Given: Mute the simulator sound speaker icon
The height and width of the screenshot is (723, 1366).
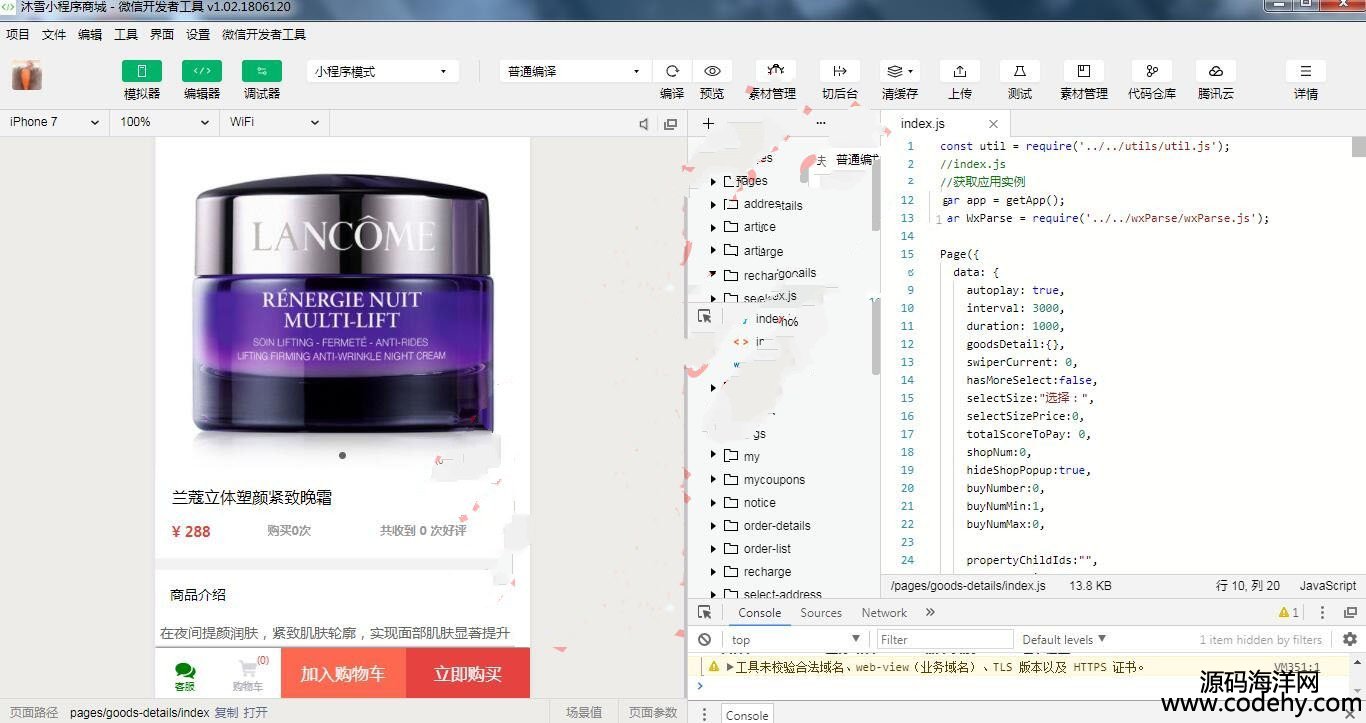Looking at the screenshot, I should (644, 124).
